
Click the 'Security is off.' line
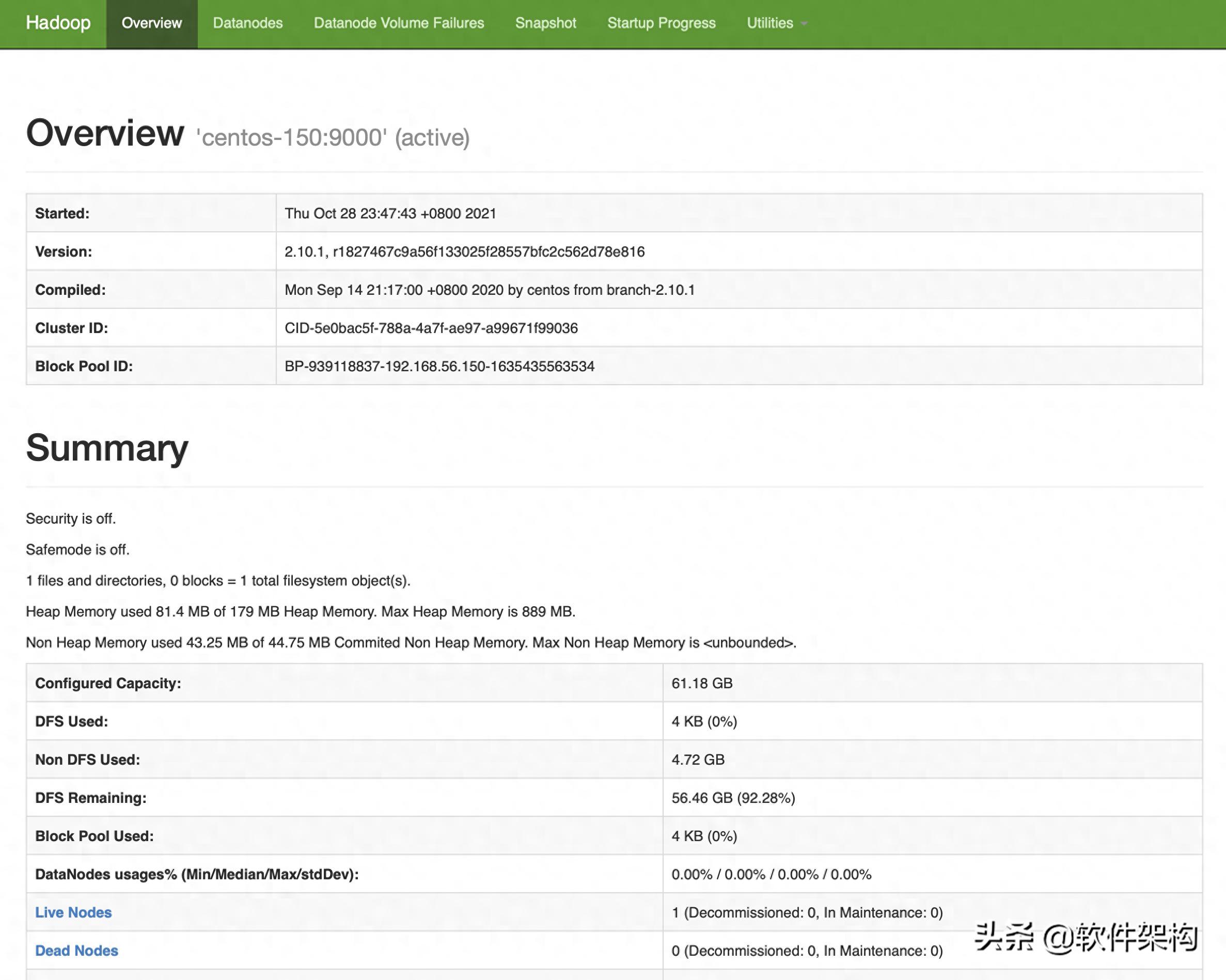coord(71,518)
